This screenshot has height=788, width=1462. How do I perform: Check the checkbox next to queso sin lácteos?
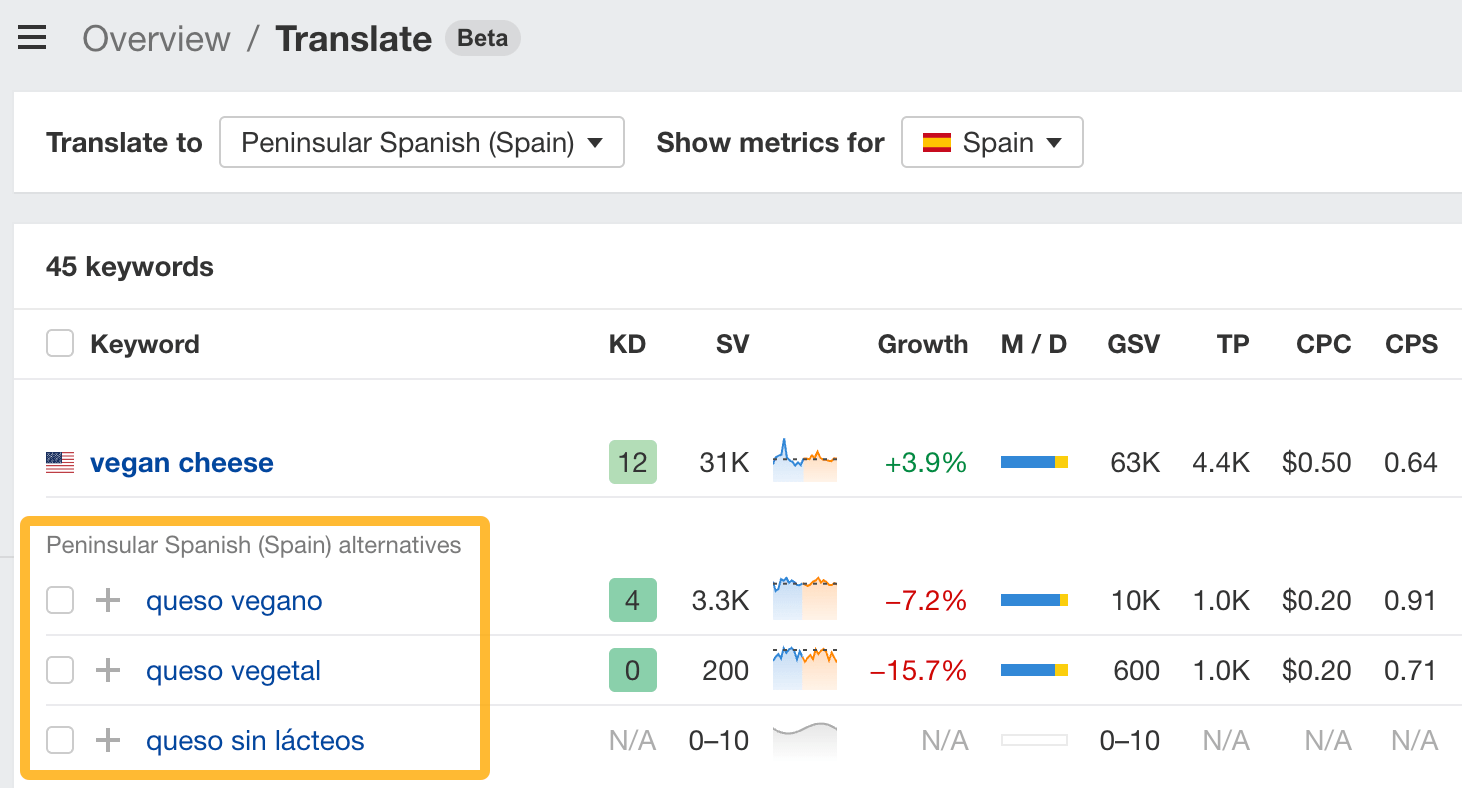pos(59,740)
